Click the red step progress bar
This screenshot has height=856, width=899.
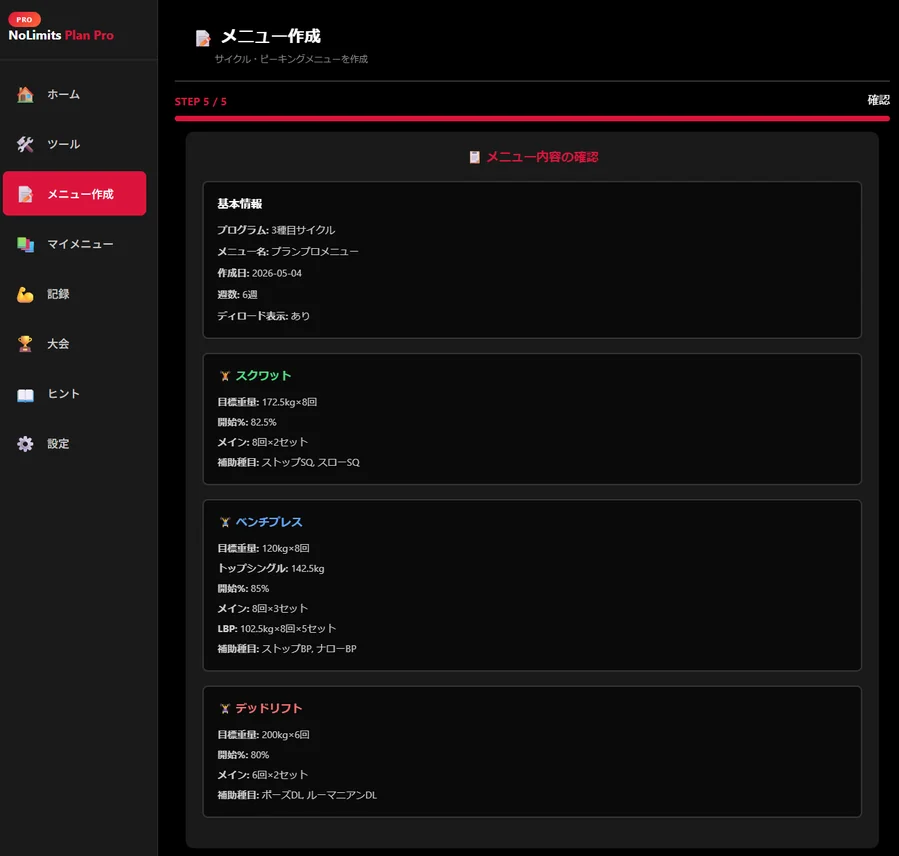coord(532,119)
